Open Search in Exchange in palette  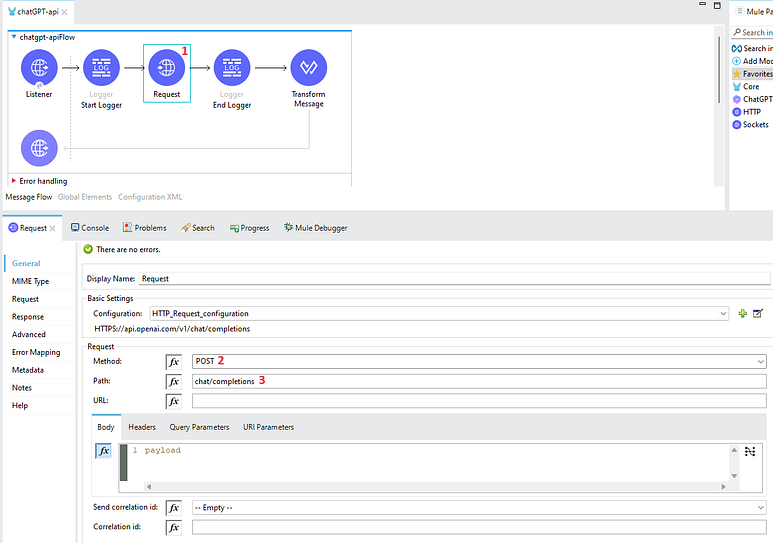tap(752, 48)
